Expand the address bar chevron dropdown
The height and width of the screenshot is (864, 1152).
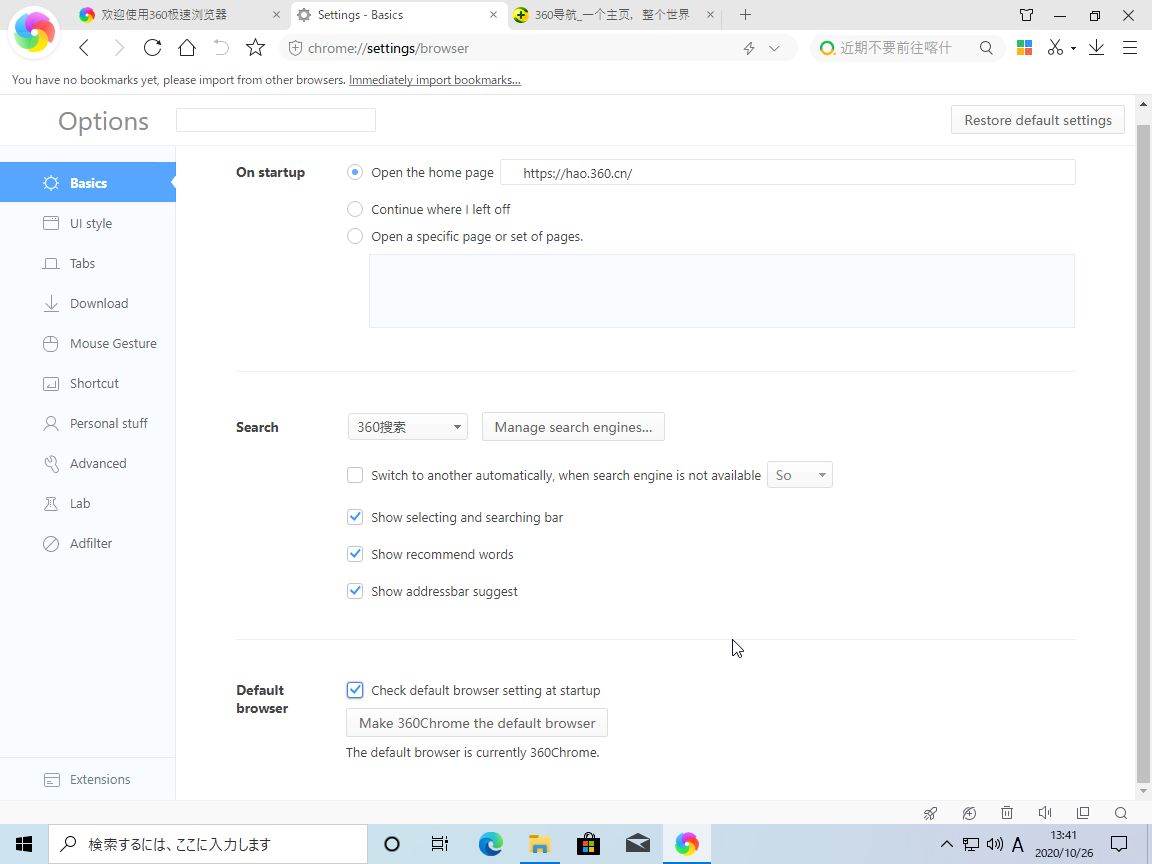pos(774,48)
